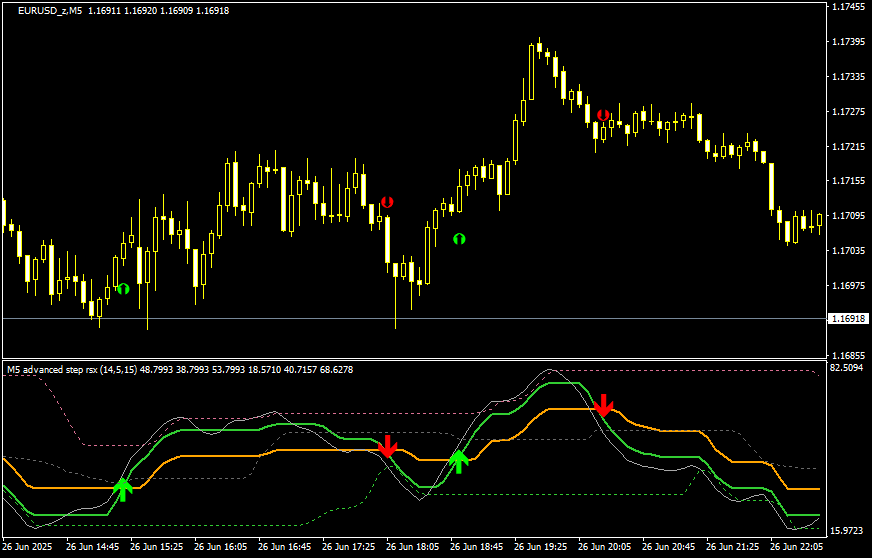Click price axis label 1.17155
872x558 pixels.
pyautogui.click(x=848, y=181)
